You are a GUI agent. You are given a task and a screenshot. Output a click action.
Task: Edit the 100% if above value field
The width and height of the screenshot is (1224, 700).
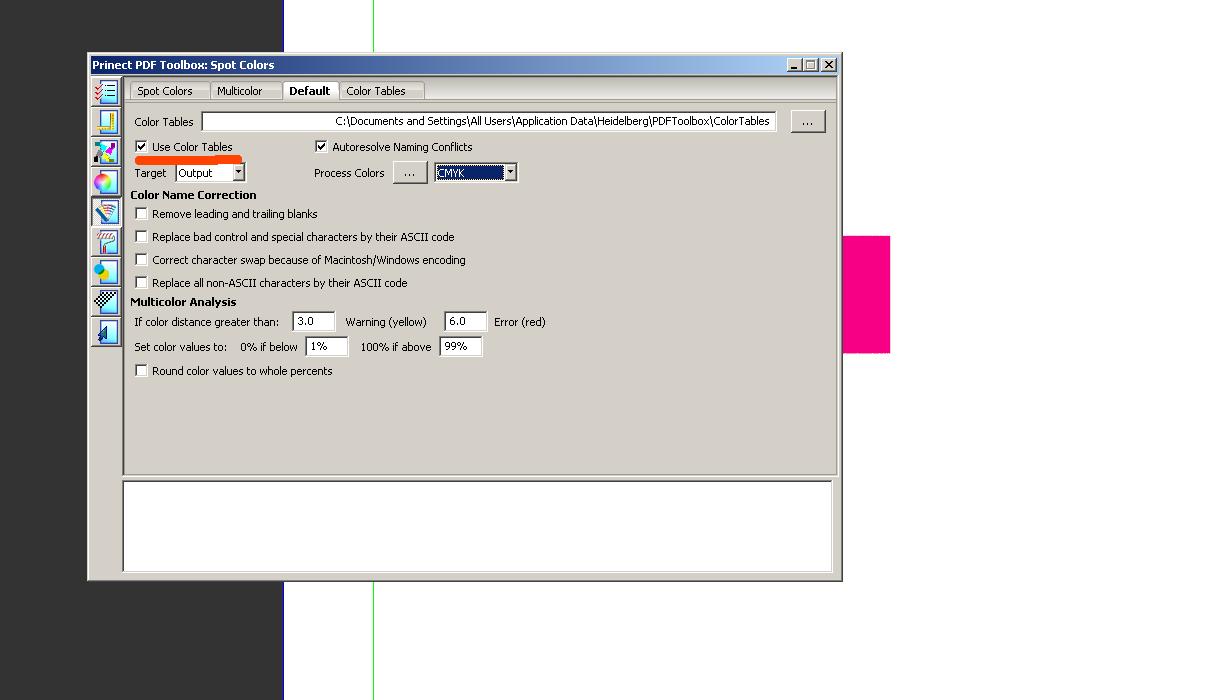coord(461,347)
